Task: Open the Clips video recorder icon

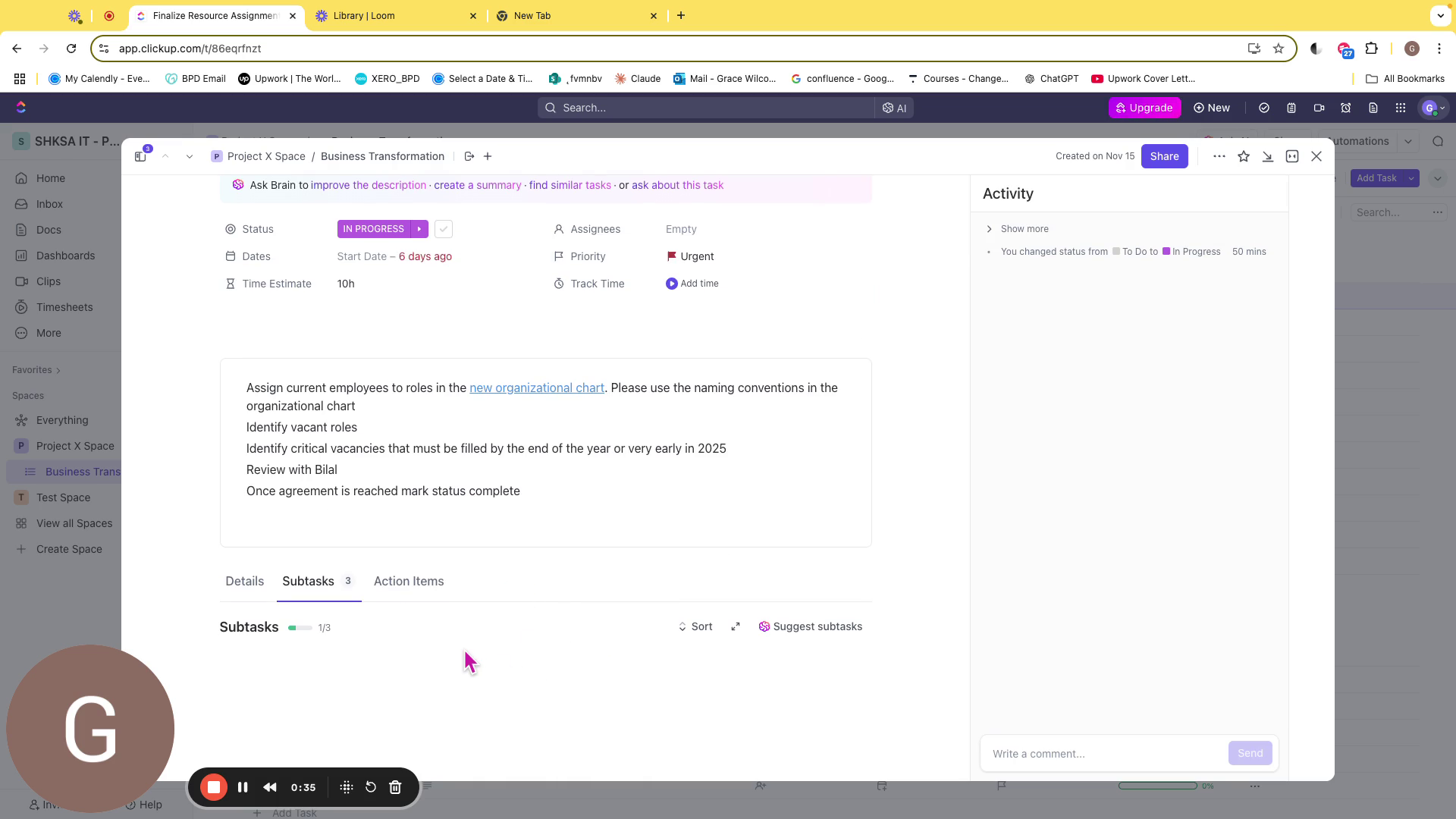Action: (x=1319, y=108)
